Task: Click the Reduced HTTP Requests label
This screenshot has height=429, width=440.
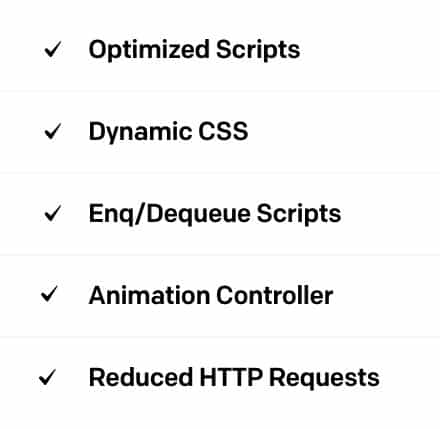Action: point(234,378)
